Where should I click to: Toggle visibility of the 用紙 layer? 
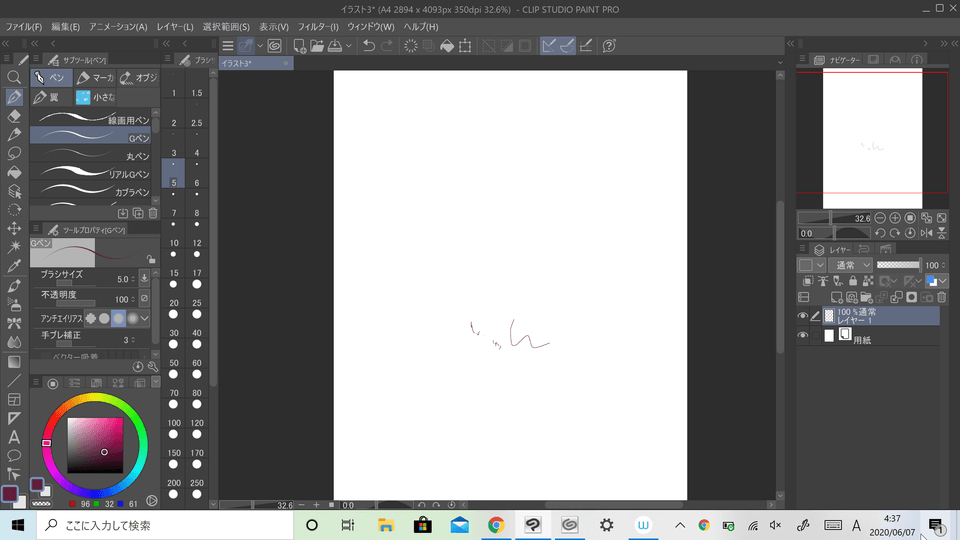click(803, 336)
